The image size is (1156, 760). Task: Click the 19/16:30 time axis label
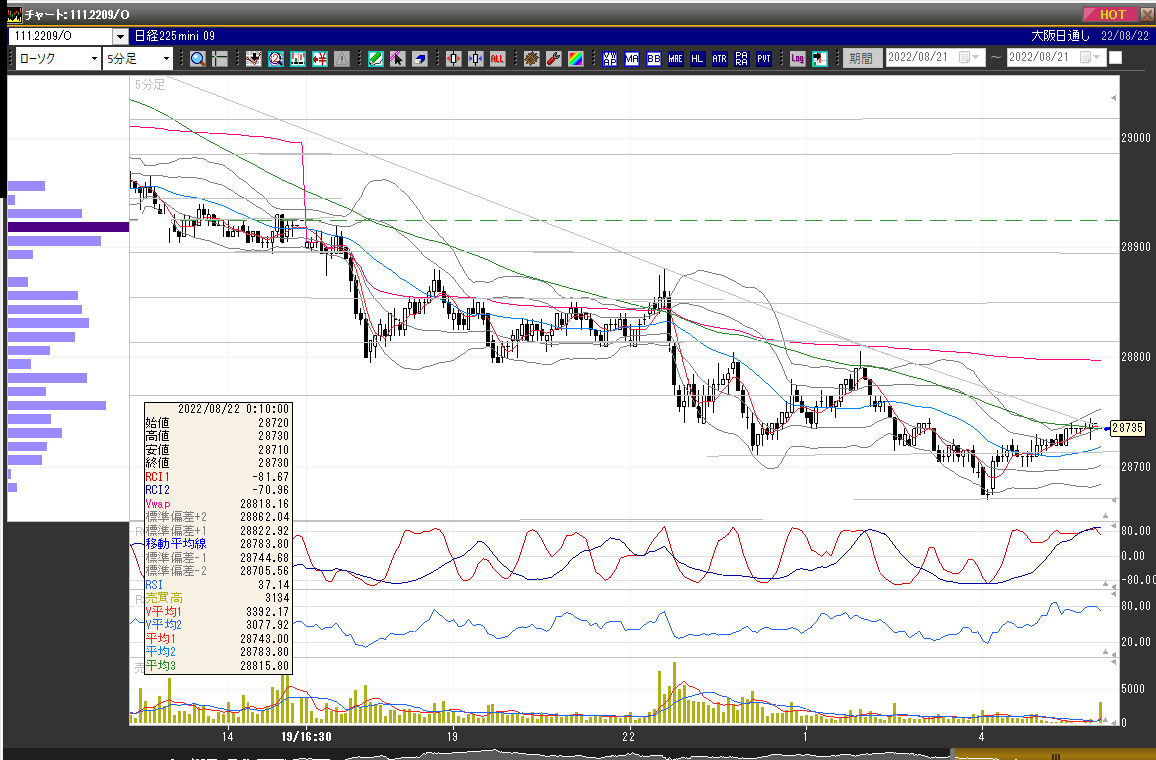pos(306,736)
